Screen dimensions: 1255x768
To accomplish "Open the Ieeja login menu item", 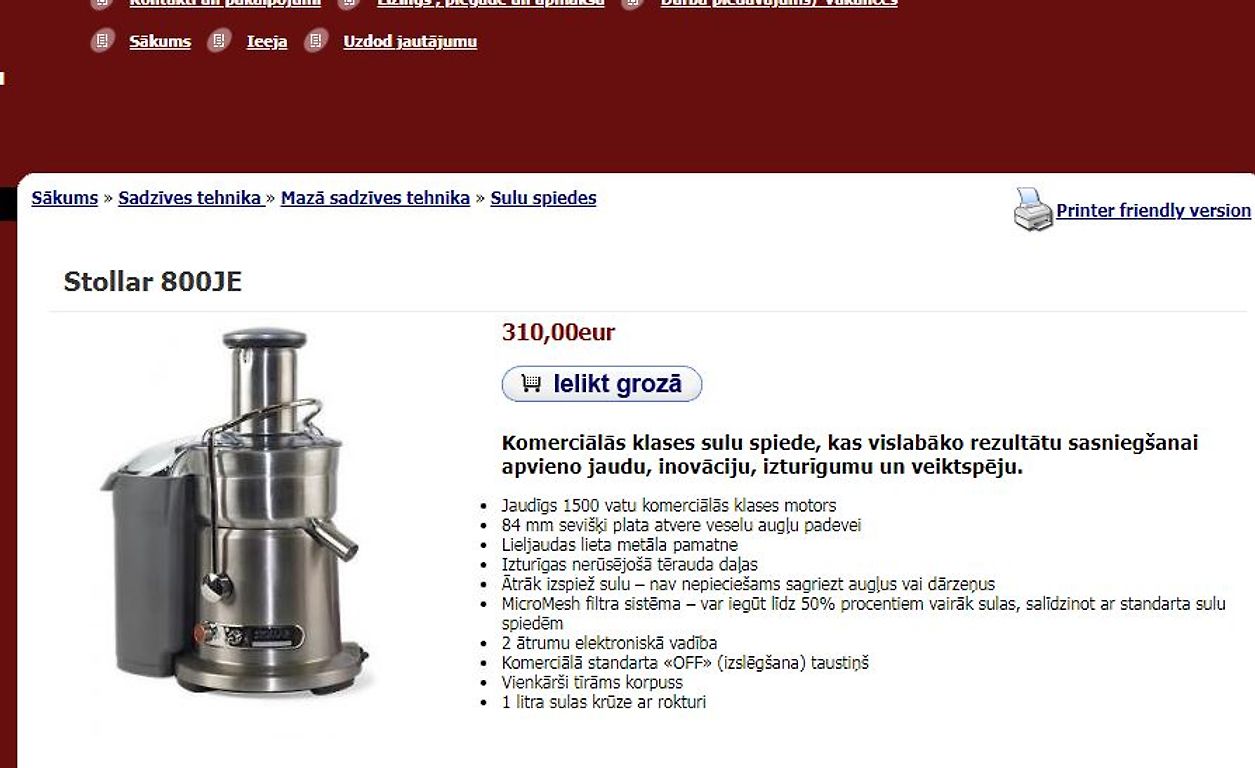I will 267,42.
